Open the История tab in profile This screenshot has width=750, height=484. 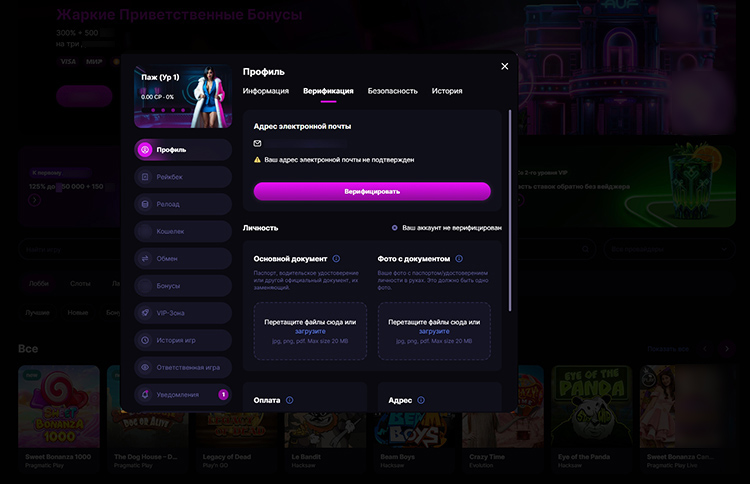point(447,91)
